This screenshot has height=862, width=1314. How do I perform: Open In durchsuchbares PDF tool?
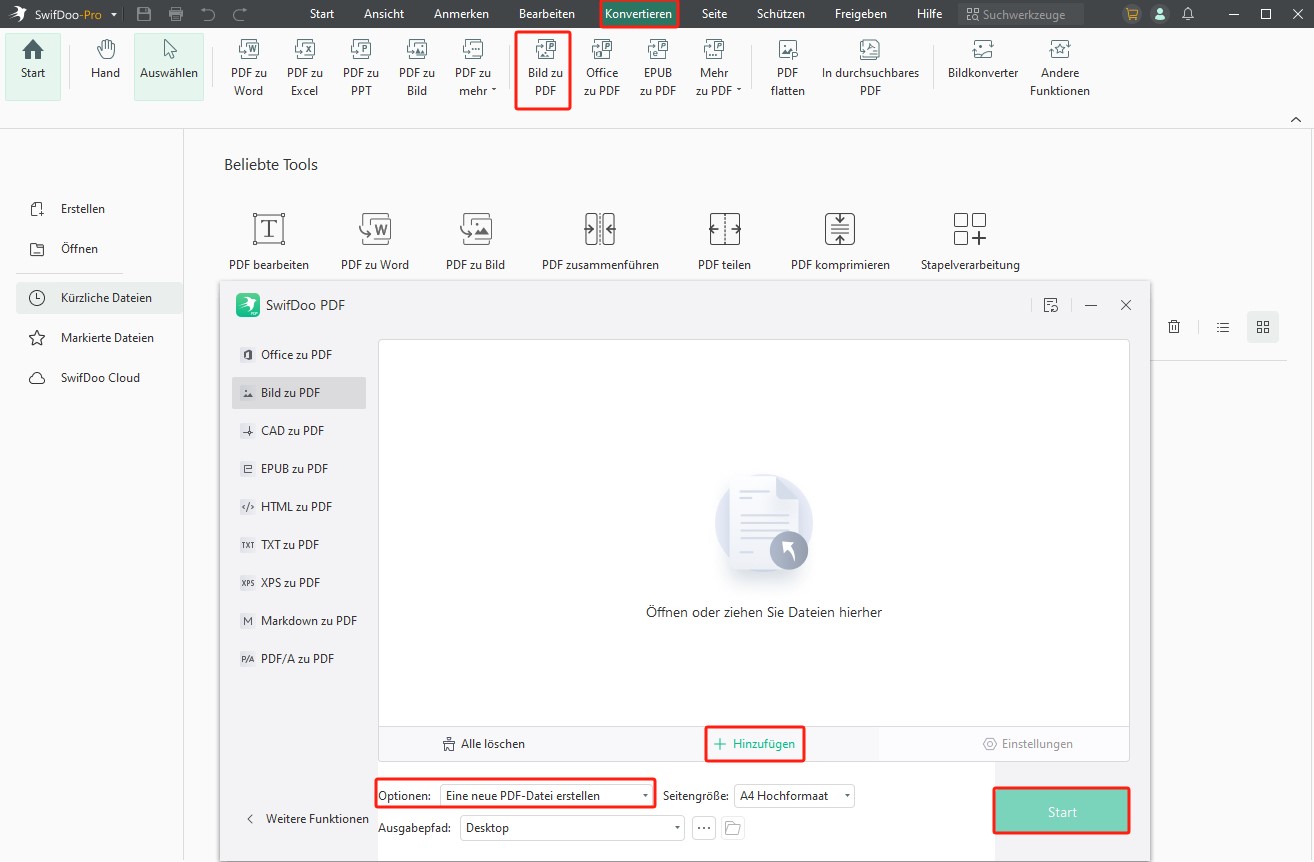click(870, 68)
